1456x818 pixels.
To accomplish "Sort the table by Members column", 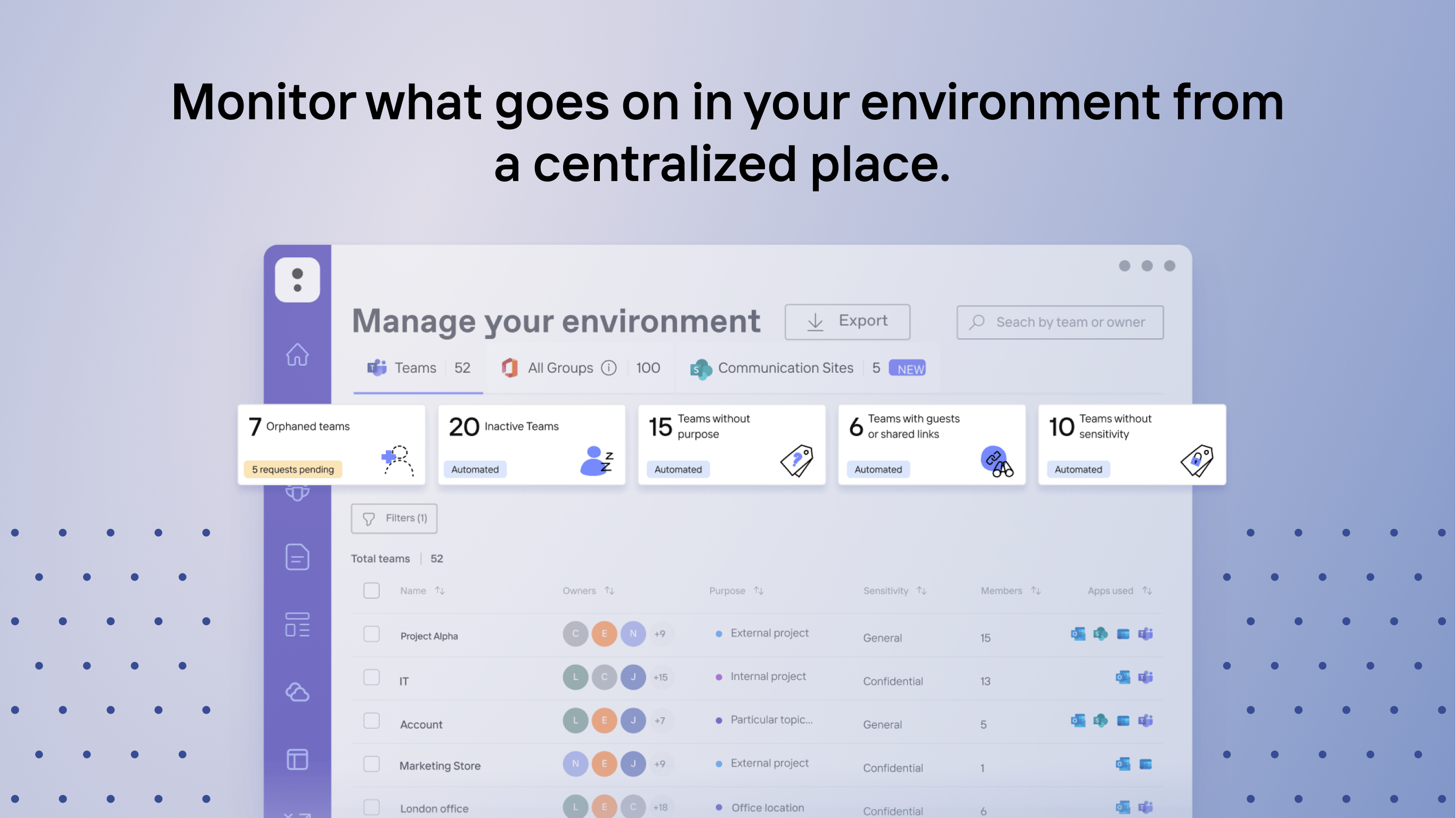I will (1036, 591).
